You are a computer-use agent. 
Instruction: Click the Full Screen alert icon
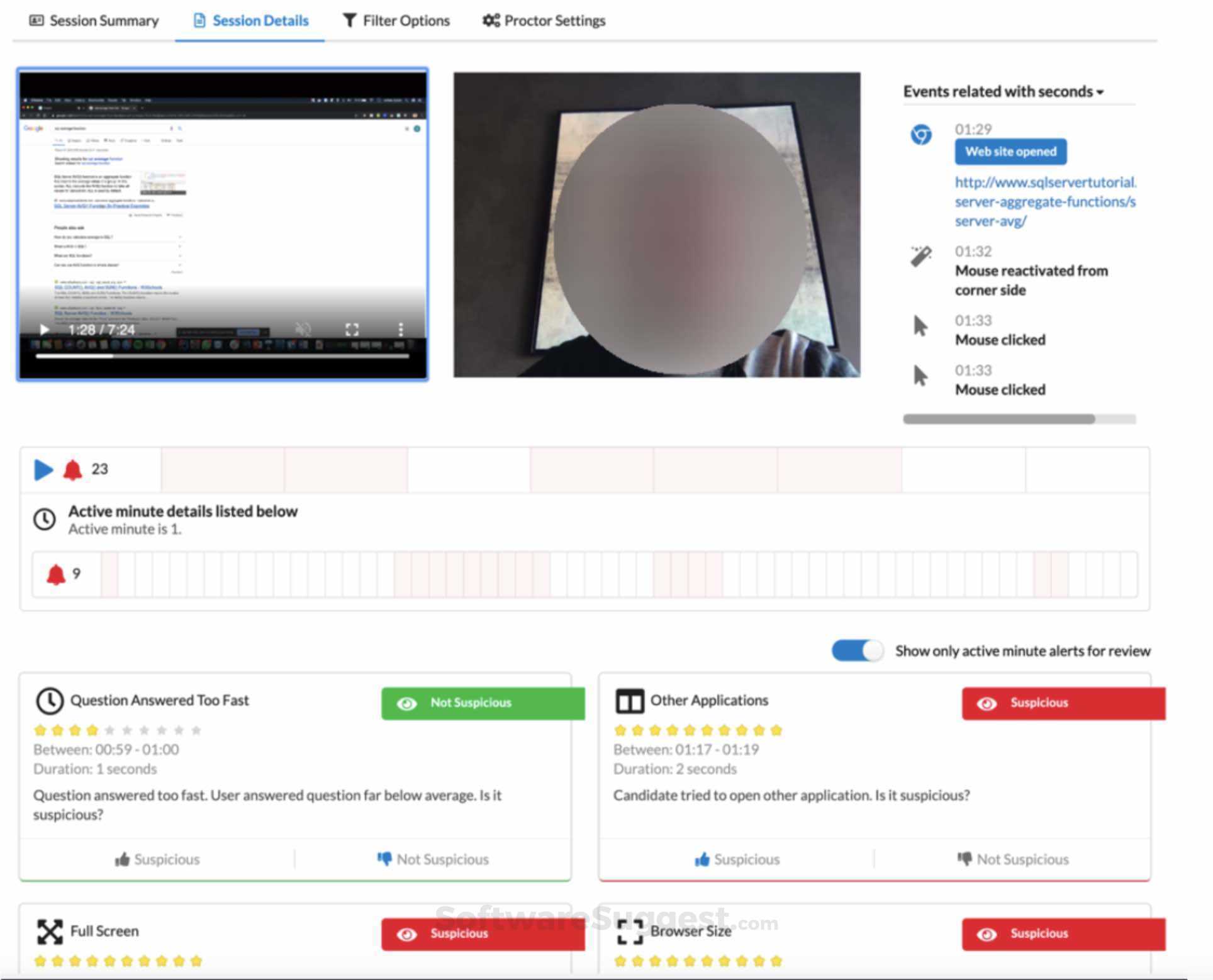click(x=50, y=932)
